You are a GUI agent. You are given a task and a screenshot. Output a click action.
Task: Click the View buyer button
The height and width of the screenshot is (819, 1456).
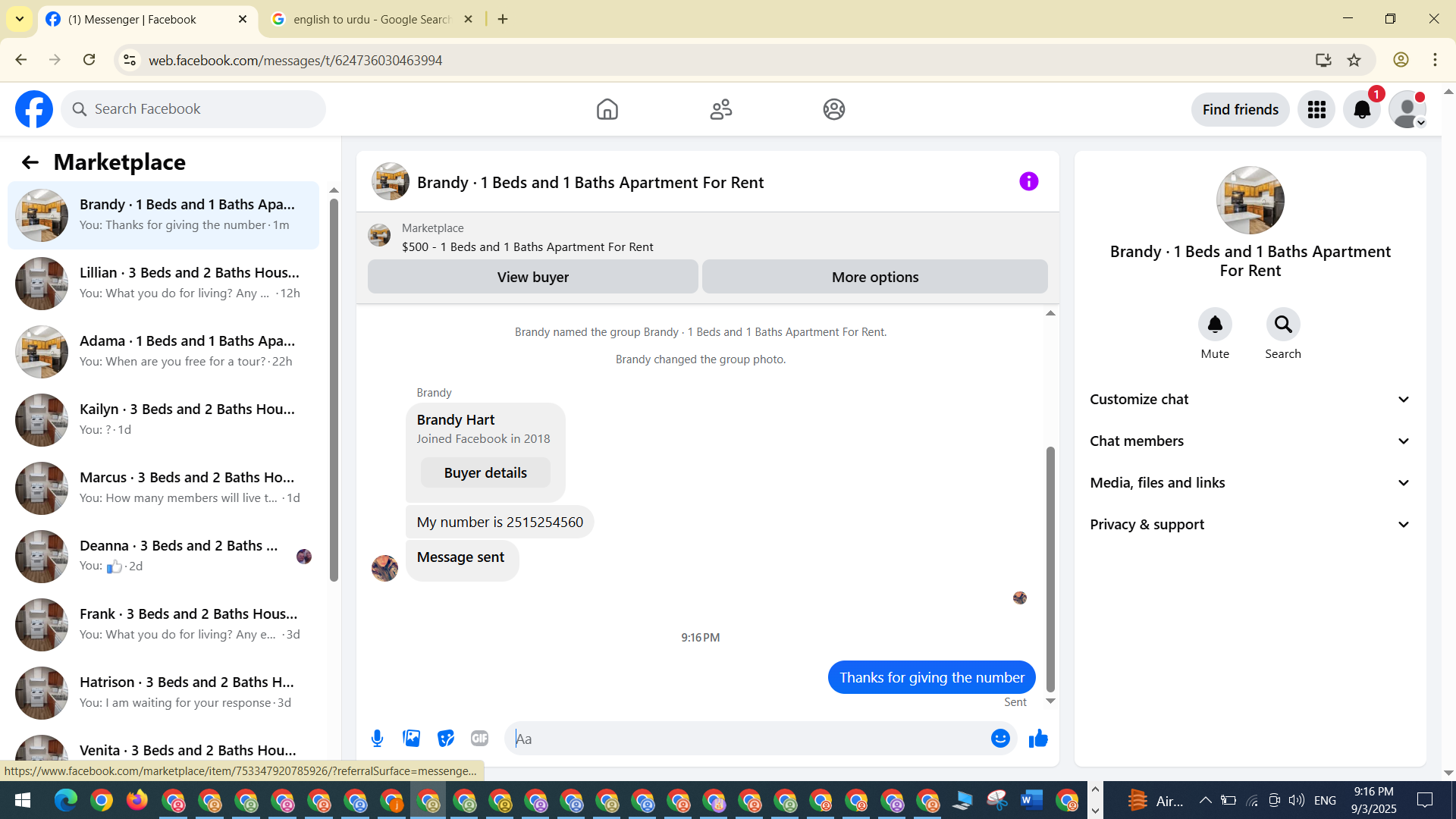click(533, 277)
